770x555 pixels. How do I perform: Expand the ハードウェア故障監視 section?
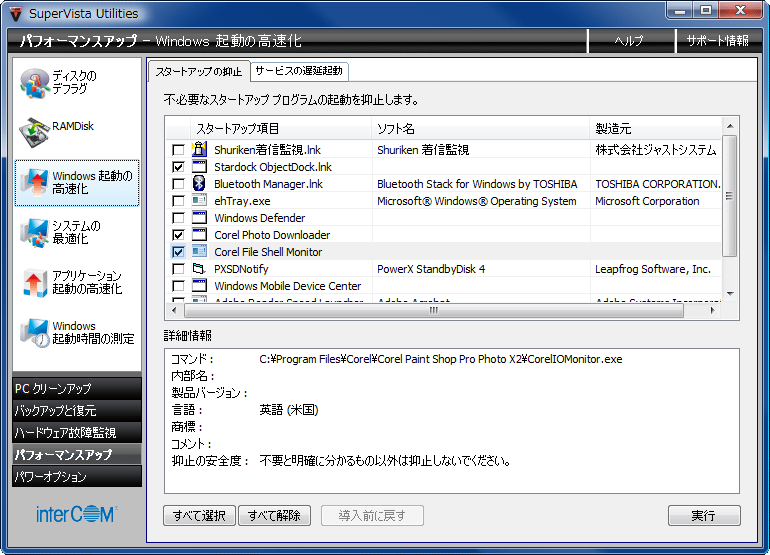click(77, 433)
